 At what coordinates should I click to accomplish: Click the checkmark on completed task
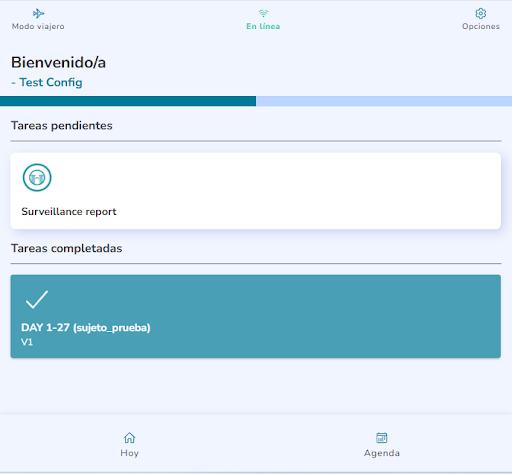(x=37, y=299)
